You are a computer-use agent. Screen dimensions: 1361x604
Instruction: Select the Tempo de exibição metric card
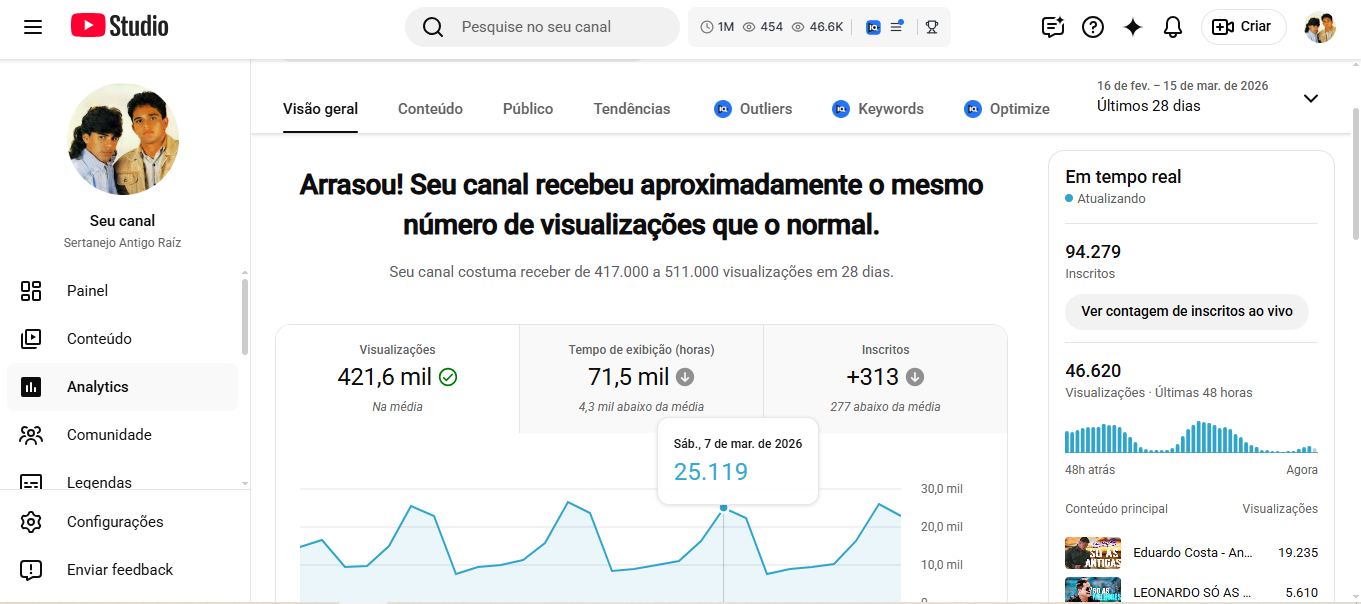(641, 378)
